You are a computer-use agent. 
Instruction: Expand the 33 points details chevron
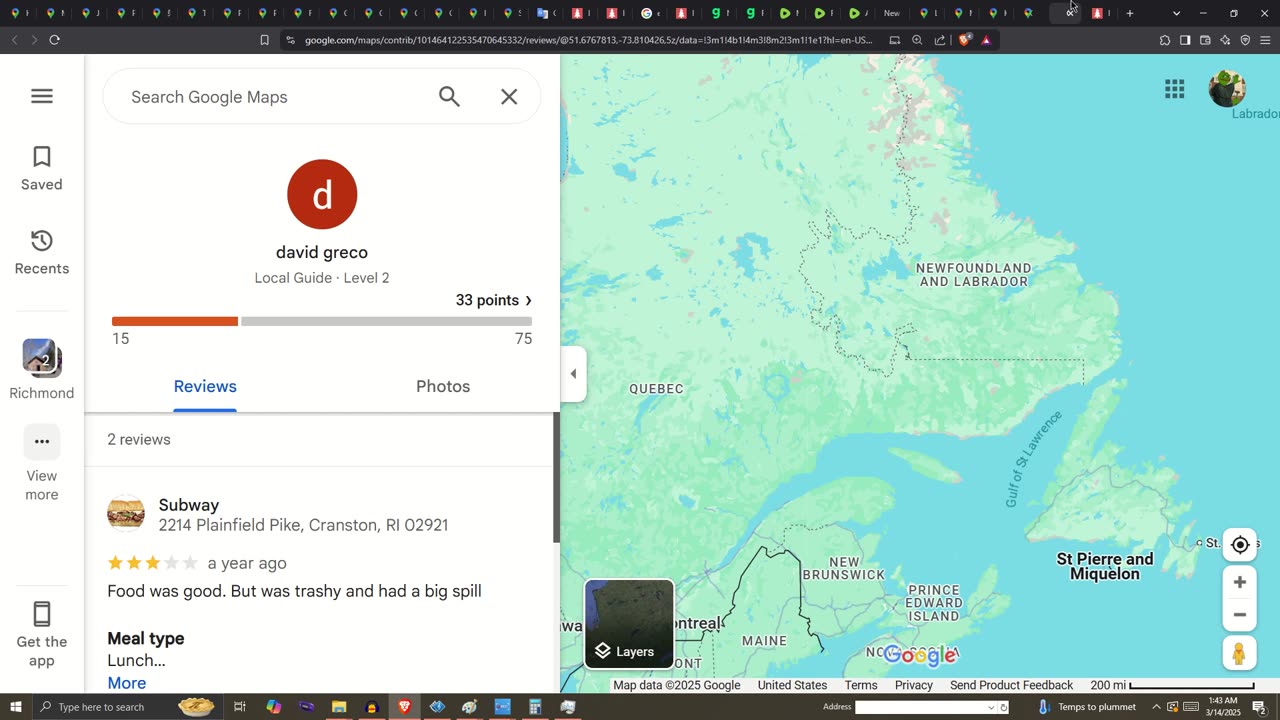(x=529, y=300)
